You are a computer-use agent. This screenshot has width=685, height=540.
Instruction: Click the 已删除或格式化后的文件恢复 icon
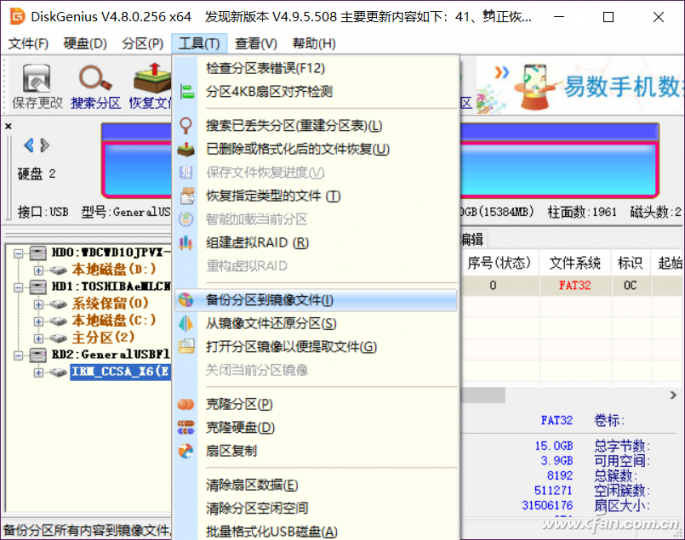[x=186, y=149]
